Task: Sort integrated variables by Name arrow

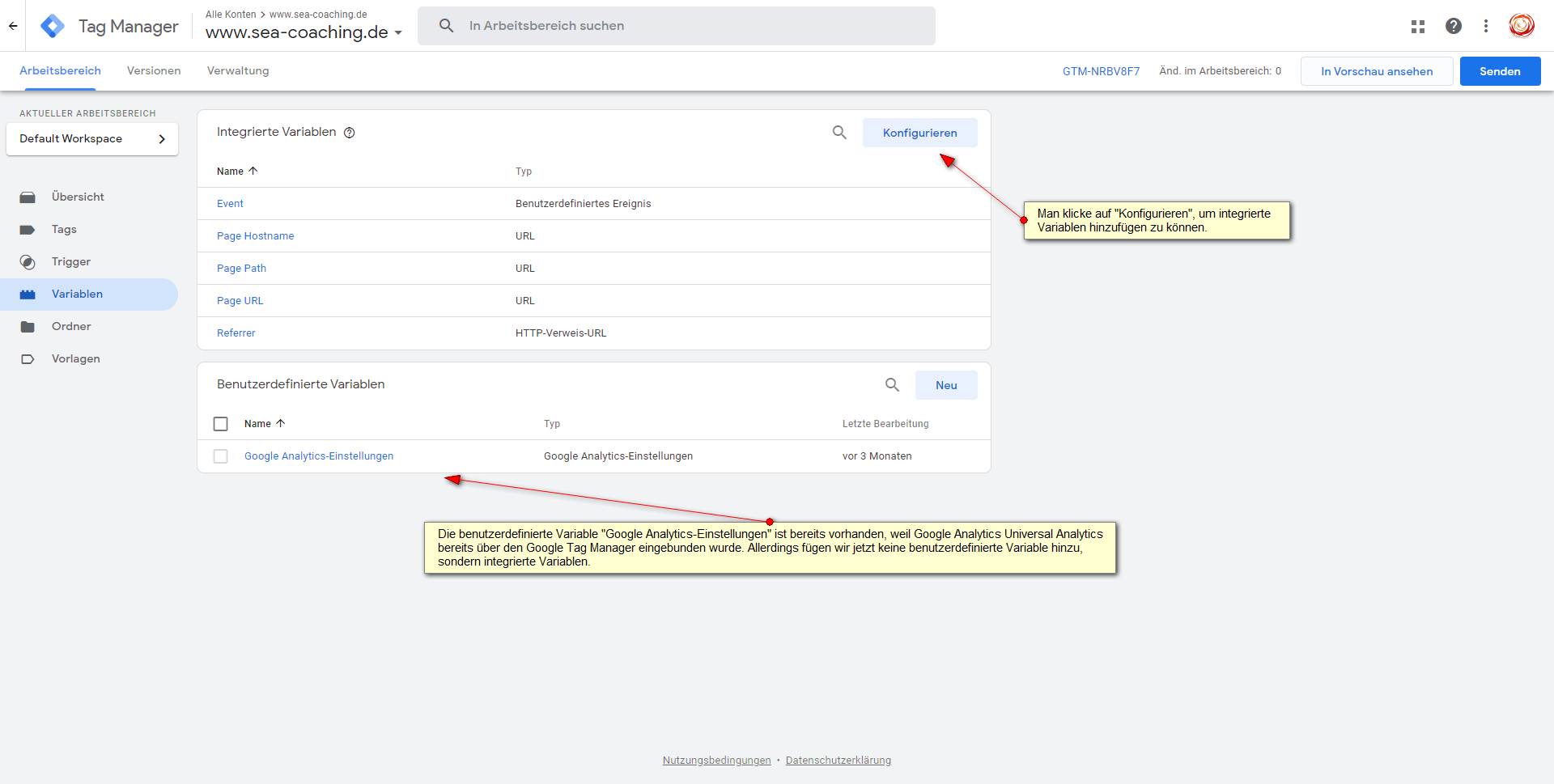Action: pyautogui.click(x=253, y=171)
